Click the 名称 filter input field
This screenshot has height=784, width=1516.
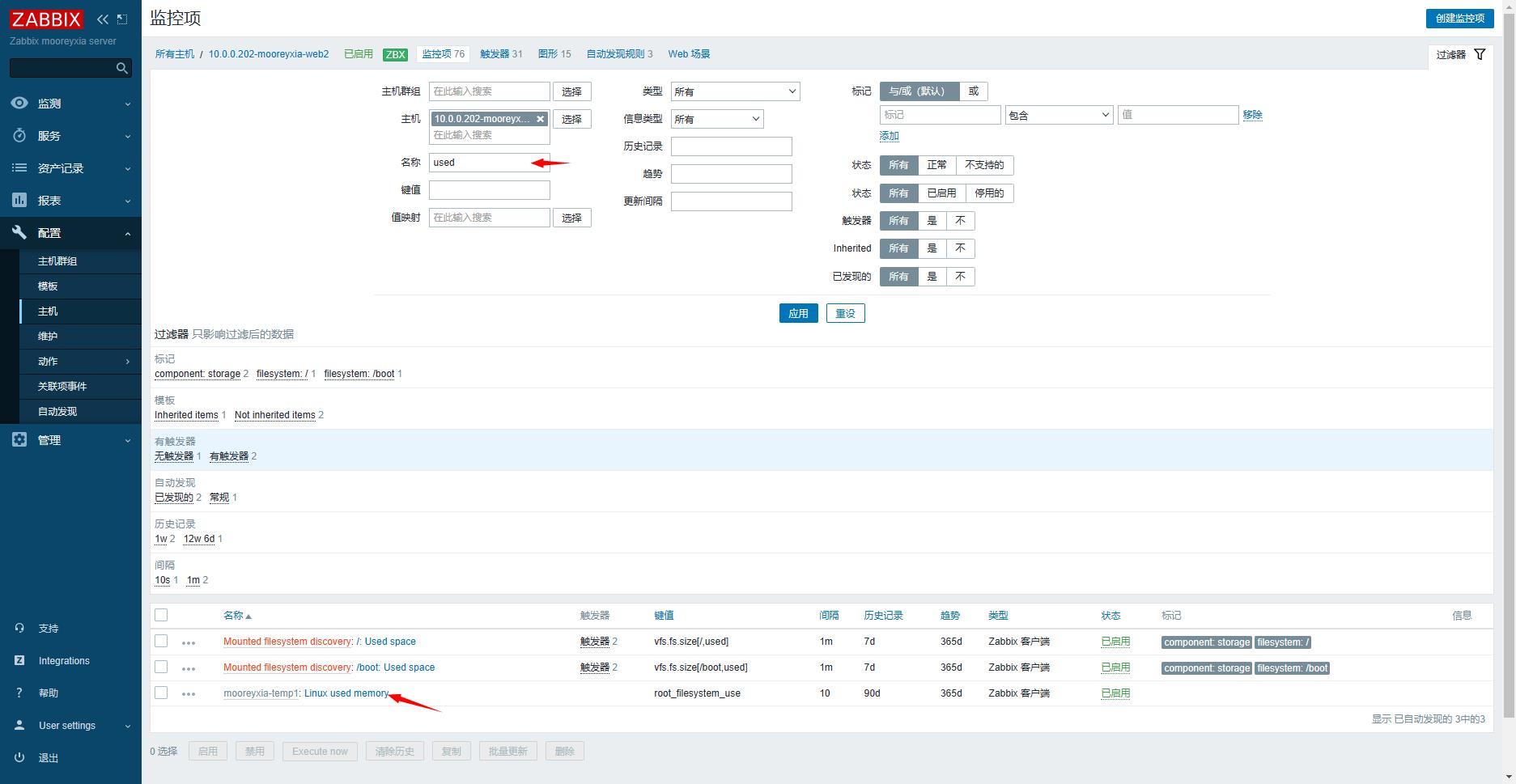tap(489, 163)
